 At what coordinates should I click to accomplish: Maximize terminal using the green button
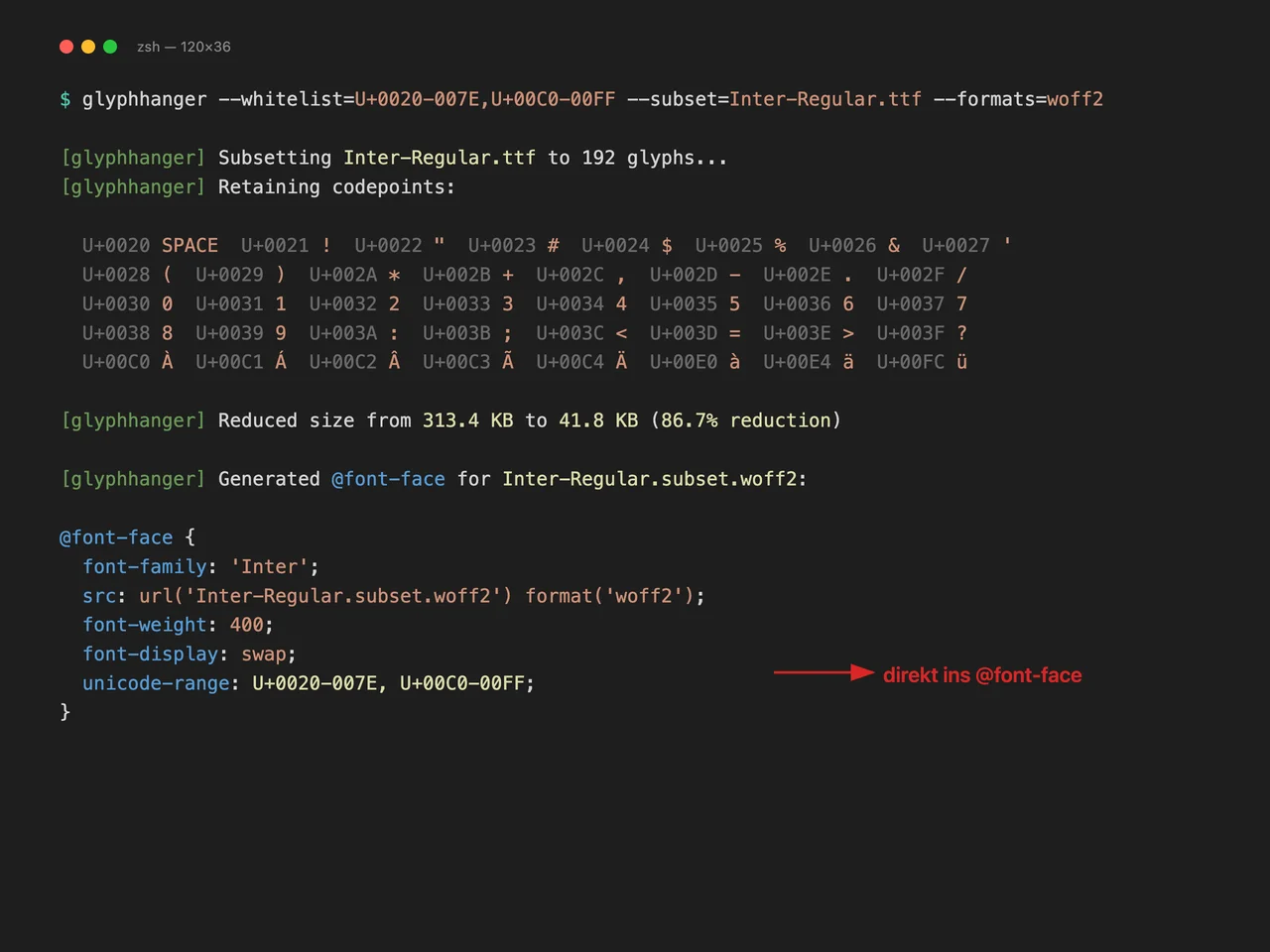tap(110, 47)
